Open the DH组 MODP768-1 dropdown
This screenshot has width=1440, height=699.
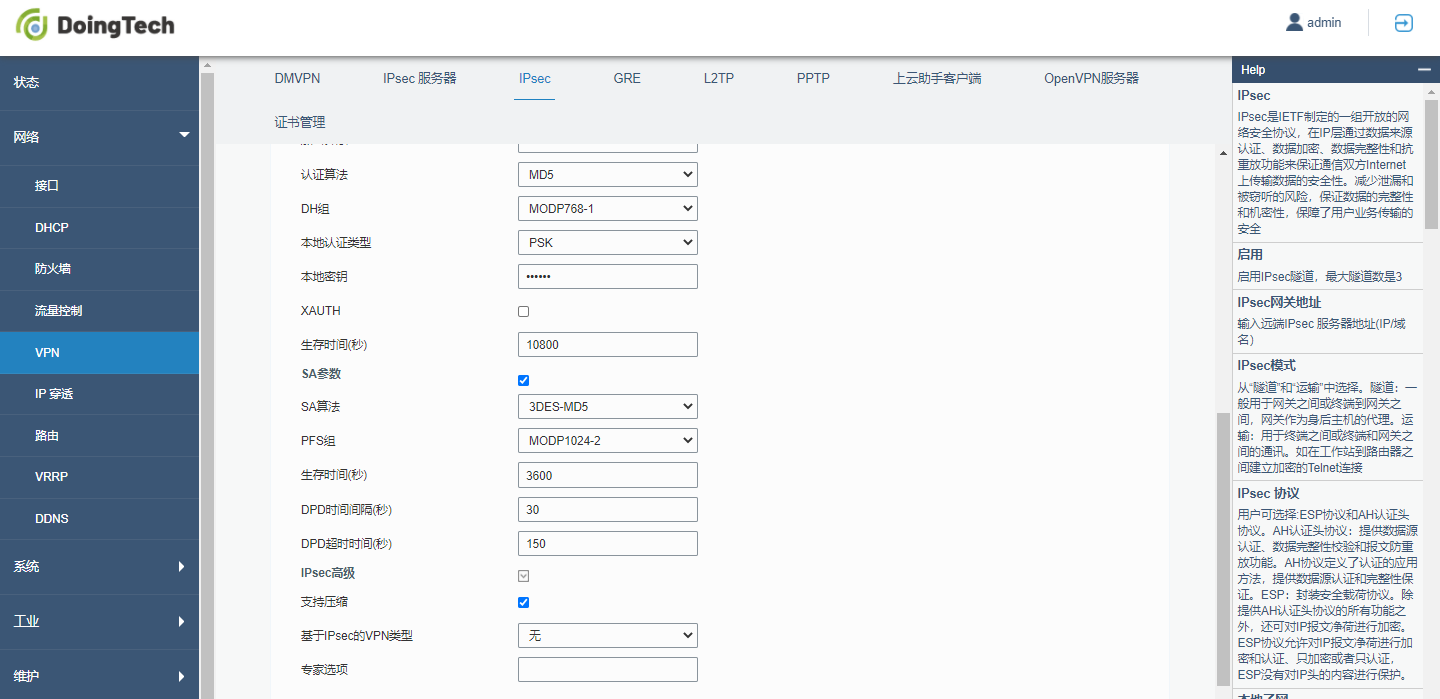(608, 209)
